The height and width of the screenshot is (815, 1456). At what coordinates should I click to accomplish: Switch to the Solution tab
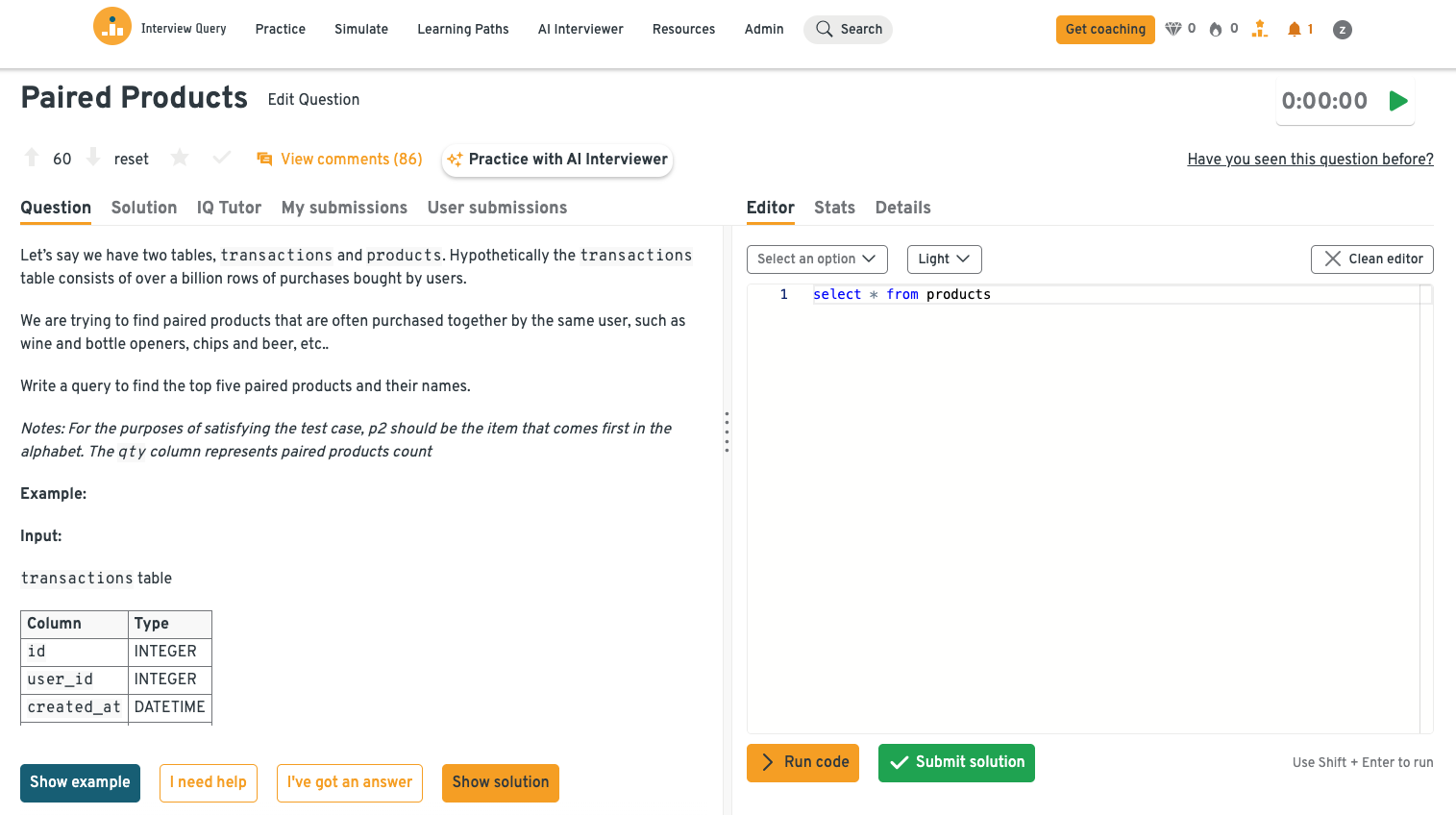[144, 208]
